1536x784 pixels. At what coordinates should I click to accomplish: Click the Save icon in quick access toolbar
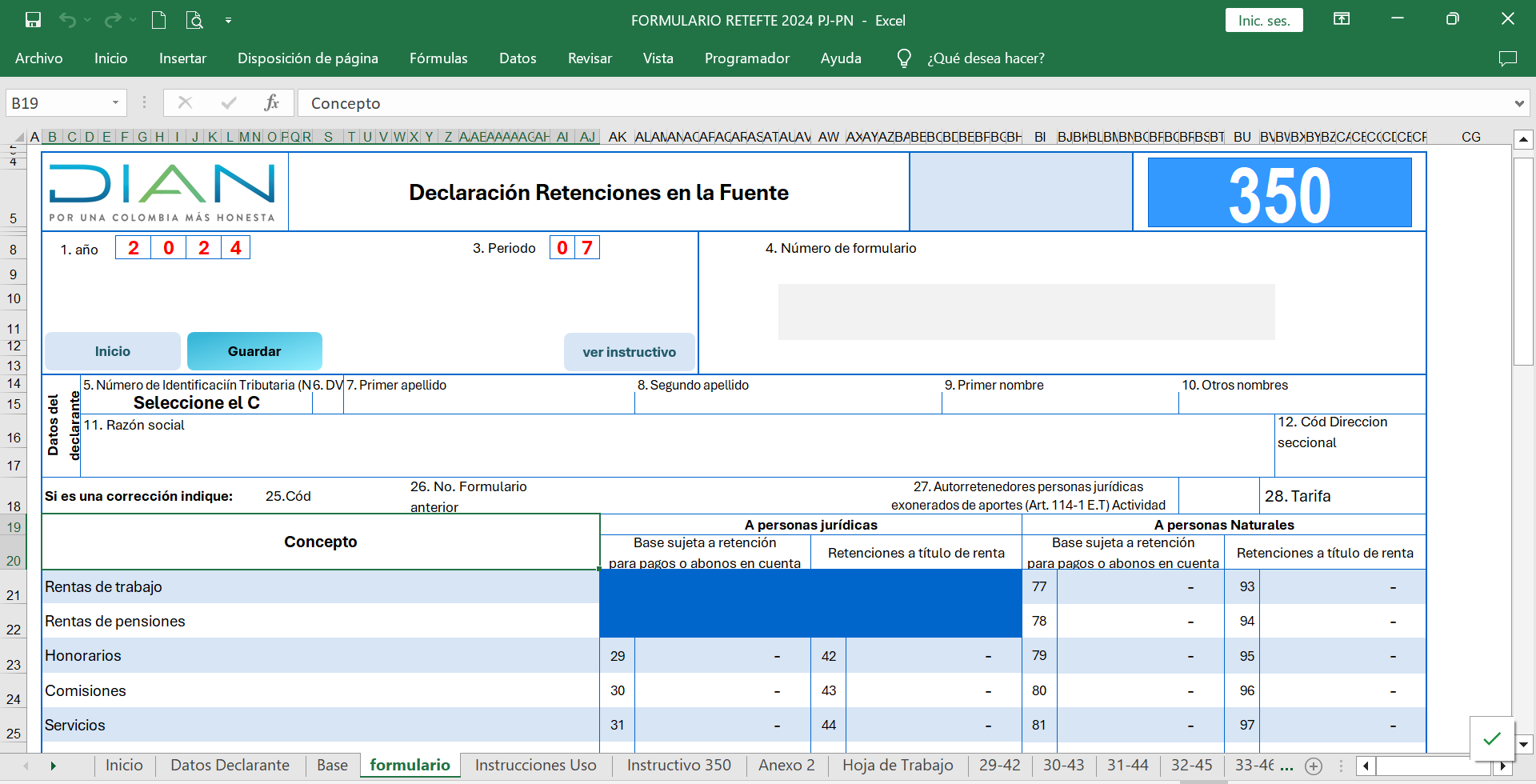coord(33,20)
